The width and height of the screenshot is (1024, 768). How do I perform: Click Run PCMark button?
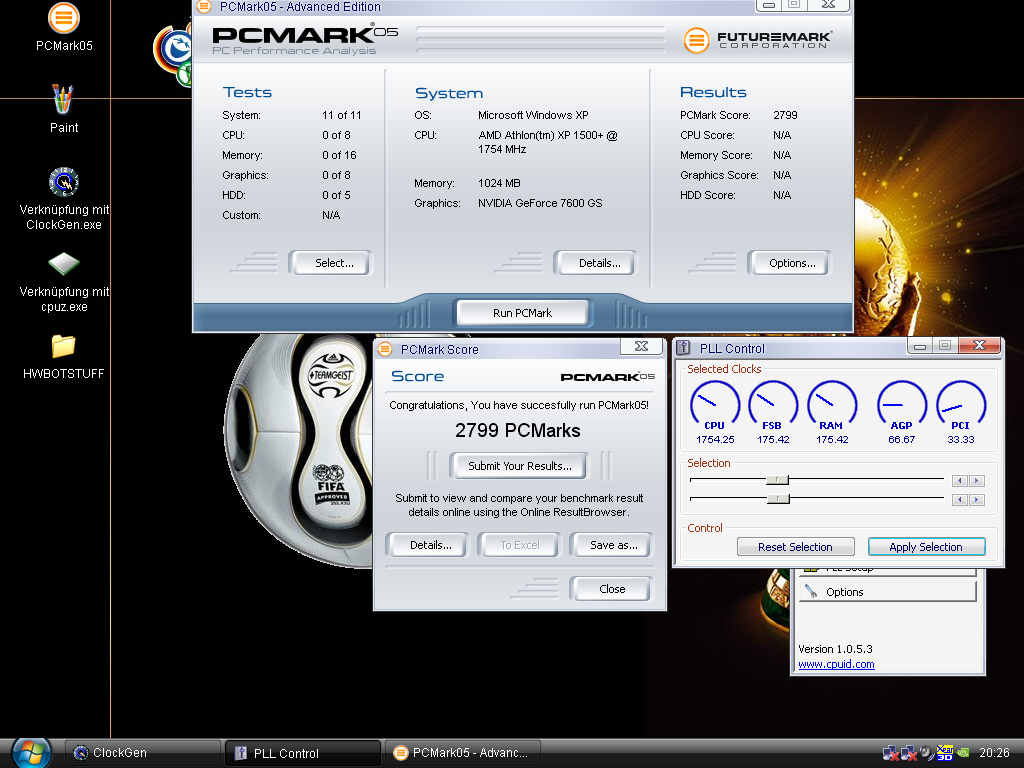522,313
